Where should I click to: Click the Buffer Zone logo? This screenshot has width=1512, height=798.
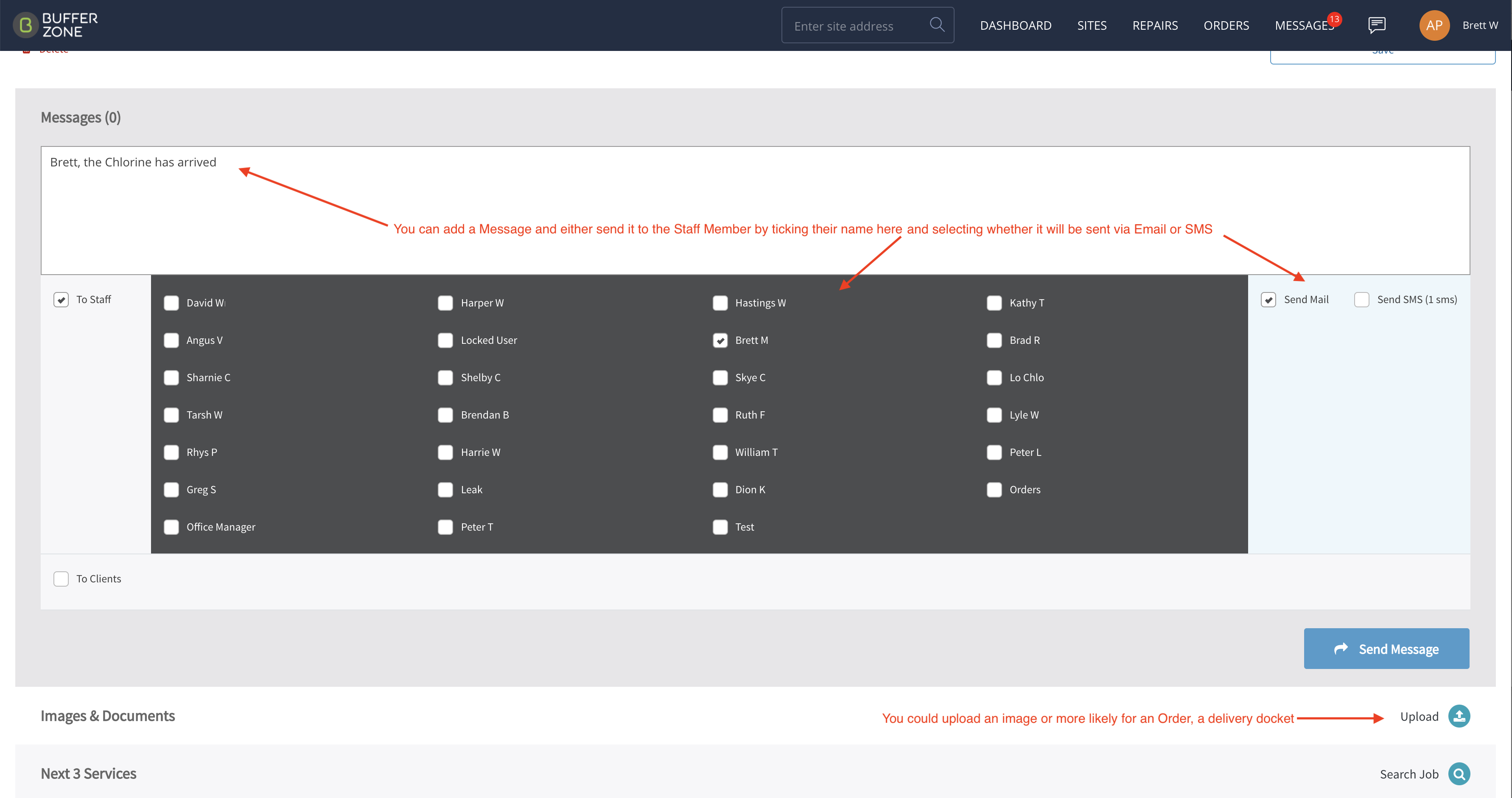click(x=56, y=25)
